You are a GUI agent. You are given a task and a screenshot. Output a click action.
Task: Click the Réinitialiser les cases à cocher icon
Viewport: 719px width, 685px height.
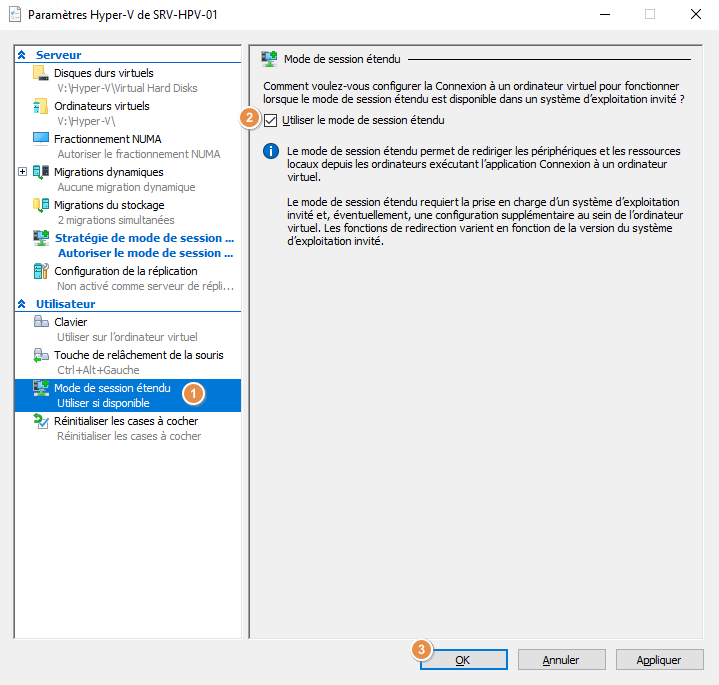click(41, 421)
